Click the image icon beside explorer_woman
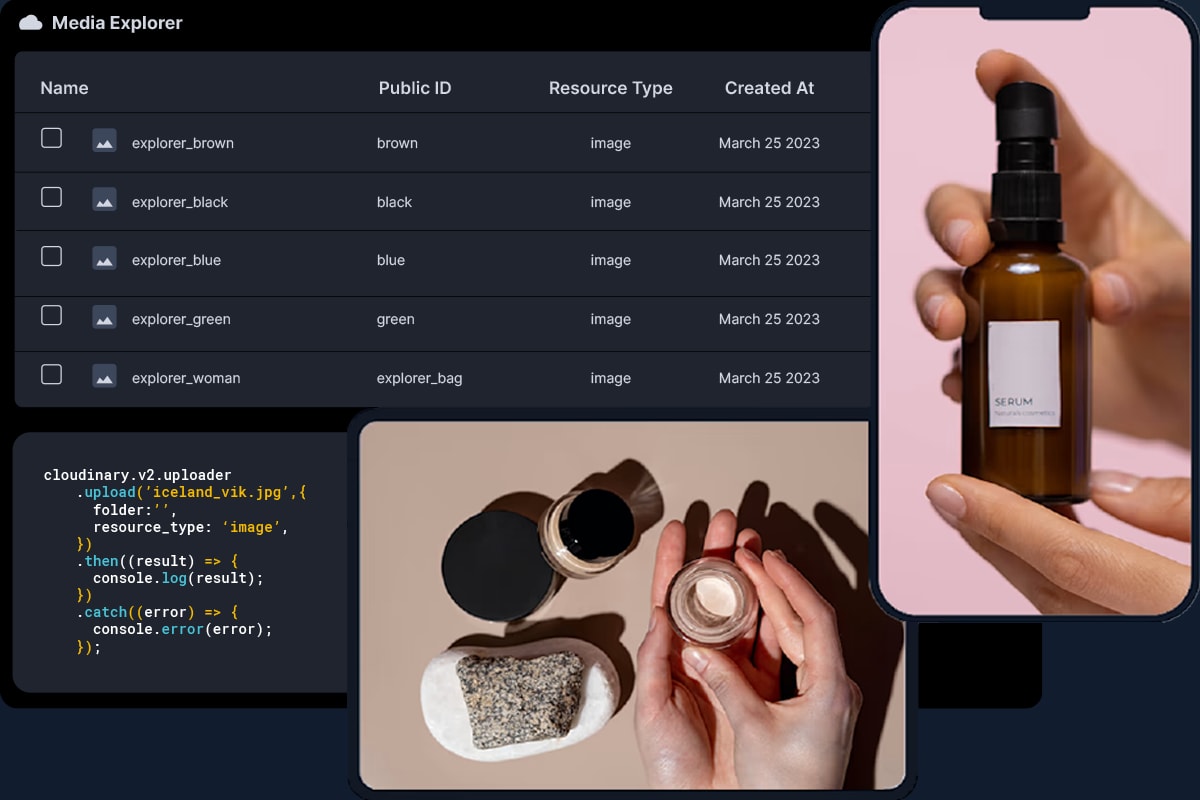The height and width of the screenshot is (800, 1200). (x=104, y=377)
